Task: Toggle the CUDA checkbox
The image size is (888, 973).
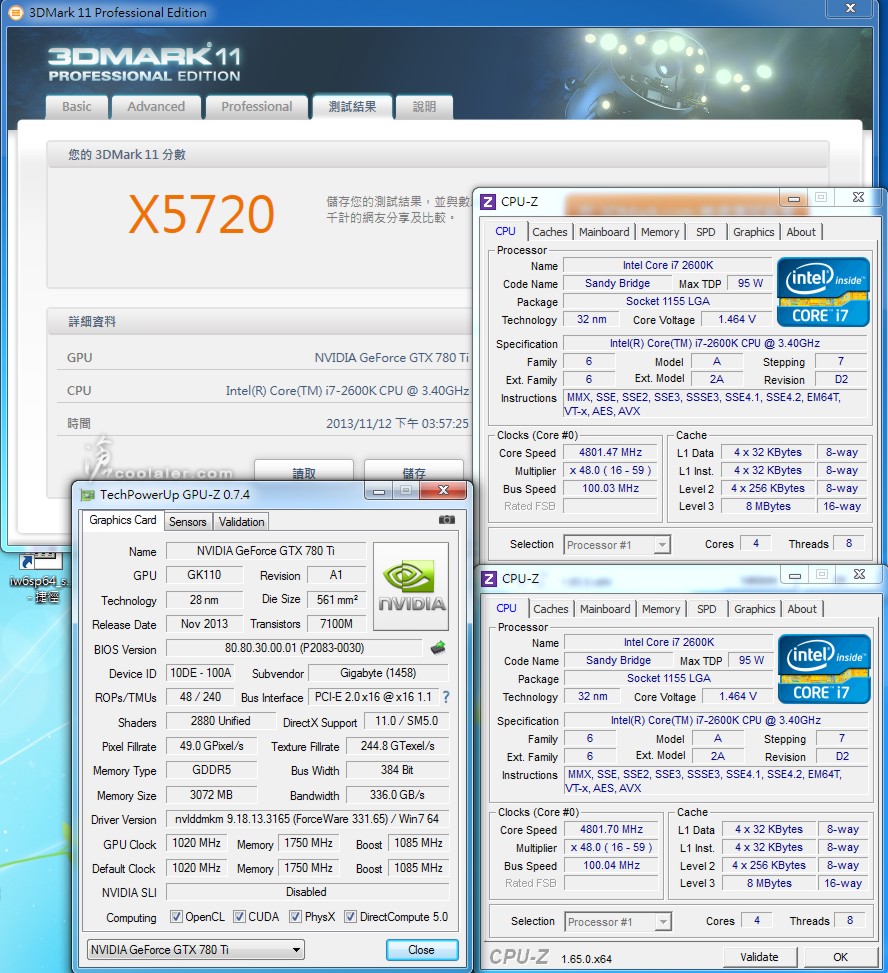Action: [x=239, y=917]
